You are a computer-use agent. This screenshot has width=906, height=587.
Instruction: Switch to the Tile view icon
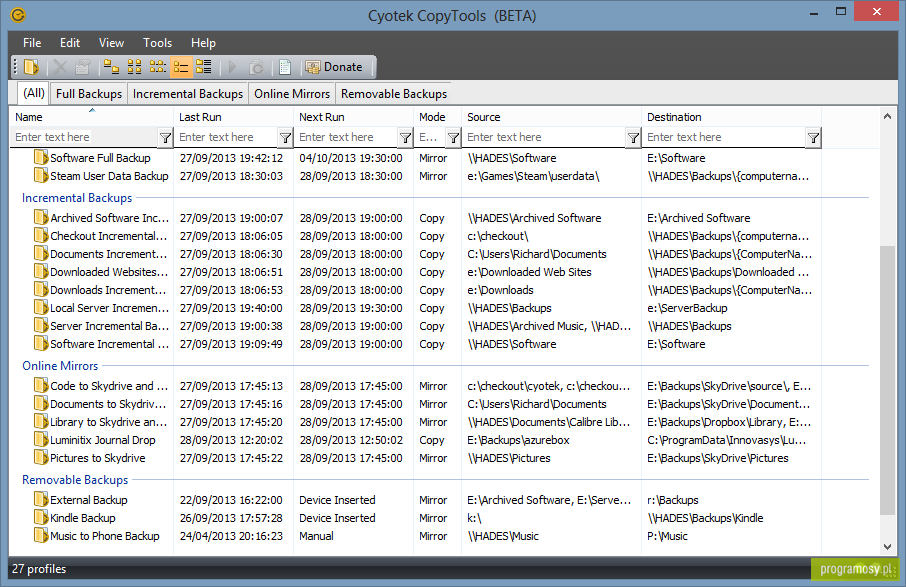203,67
